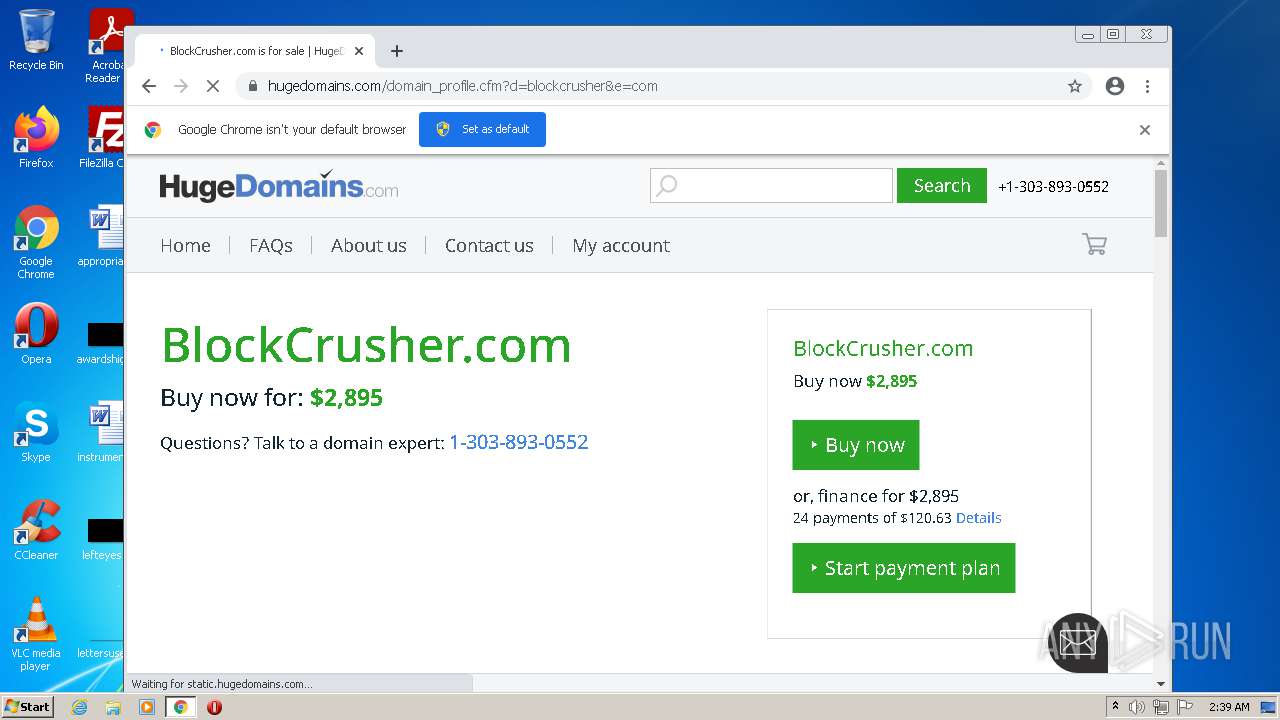
Task: Bookmark this page with the star icon
Action: 1075,86
